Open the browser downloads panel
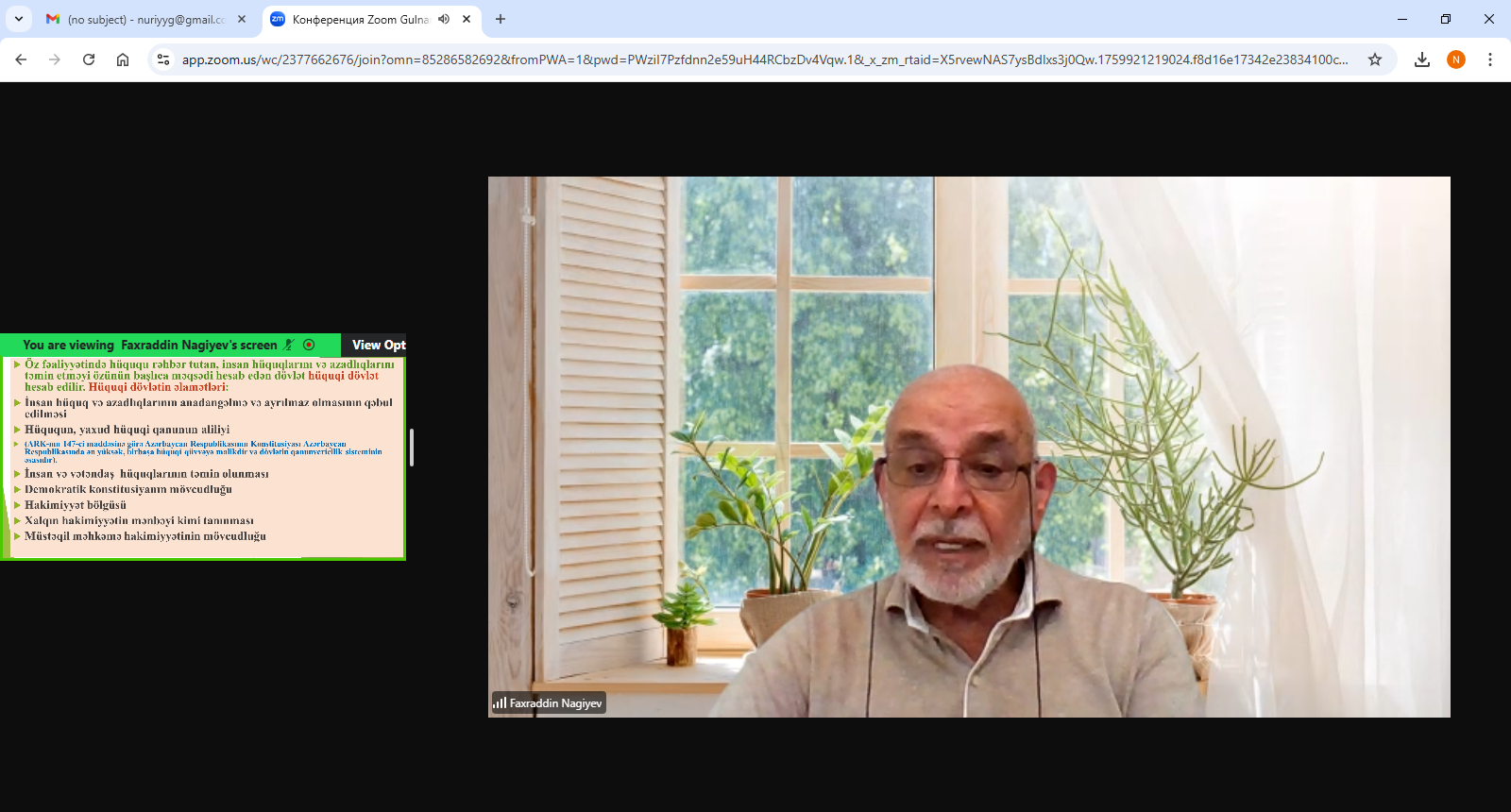1511x812 pixels. click(x=1422, y=59)
